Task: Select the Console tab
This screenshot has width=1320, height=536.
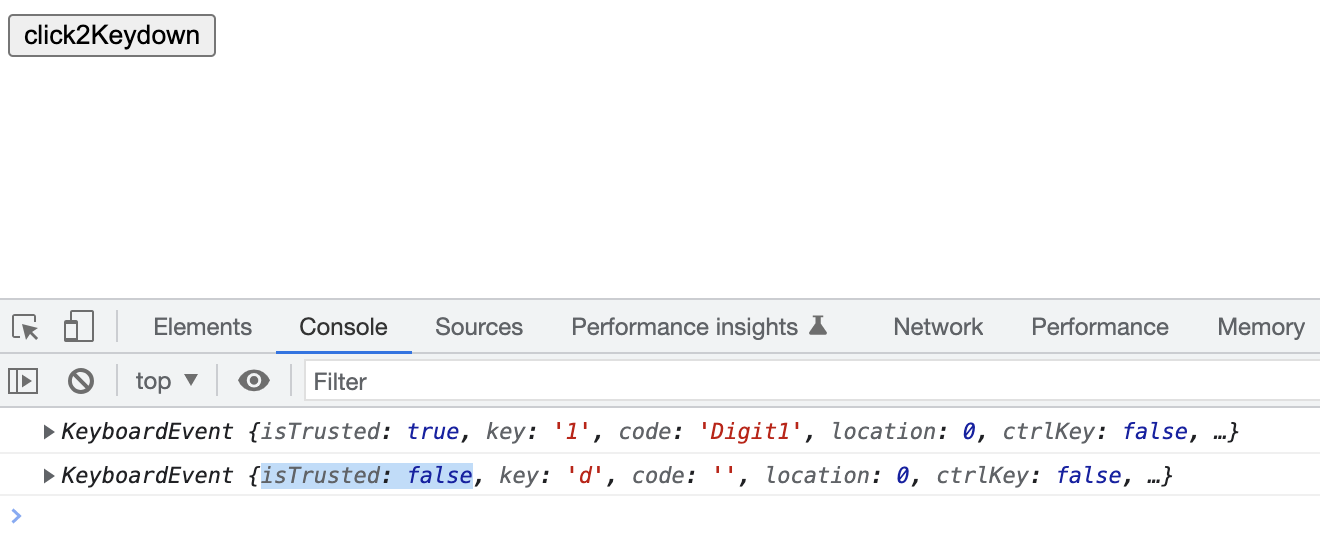Action: point(343,327)
